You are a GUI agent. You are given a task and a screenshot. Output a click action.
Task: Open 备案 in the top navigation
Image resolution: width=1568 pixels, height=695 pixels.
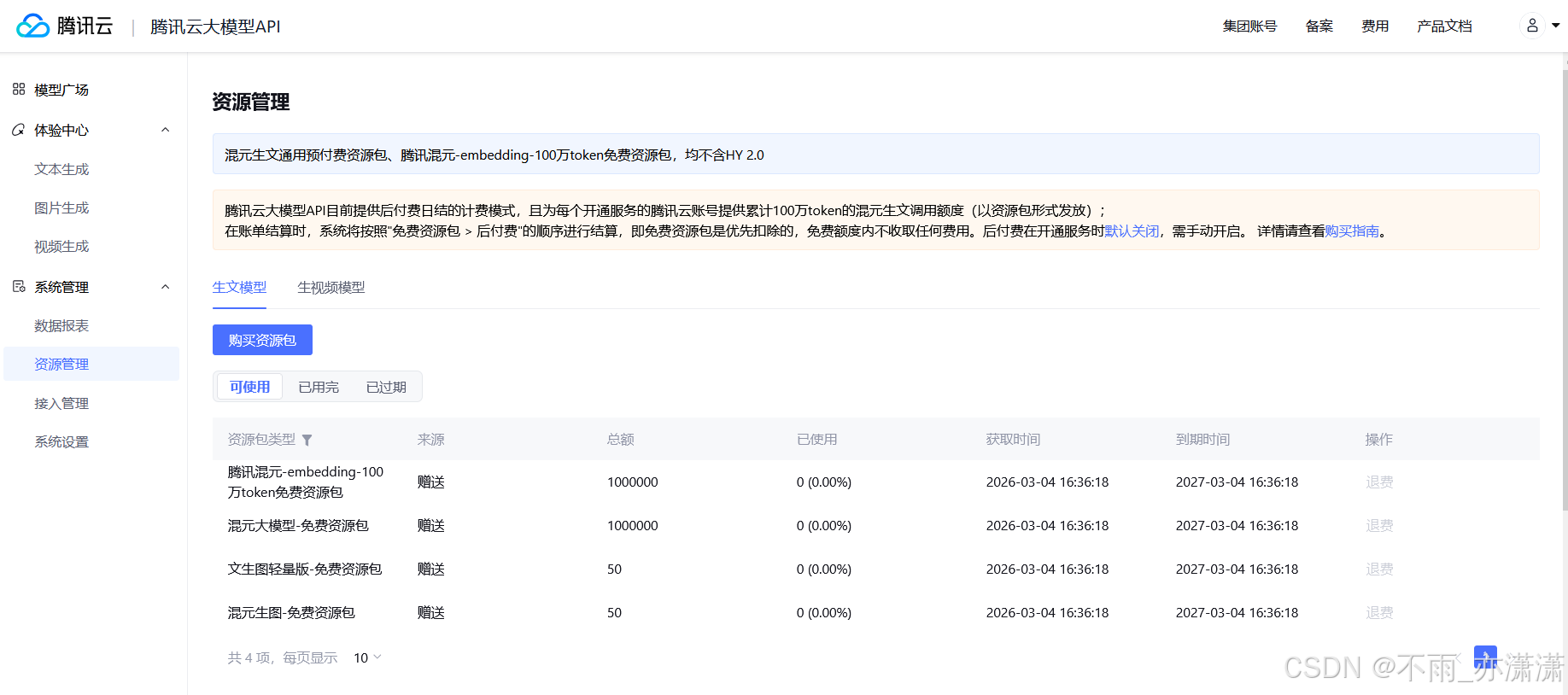click(1319, 26)
